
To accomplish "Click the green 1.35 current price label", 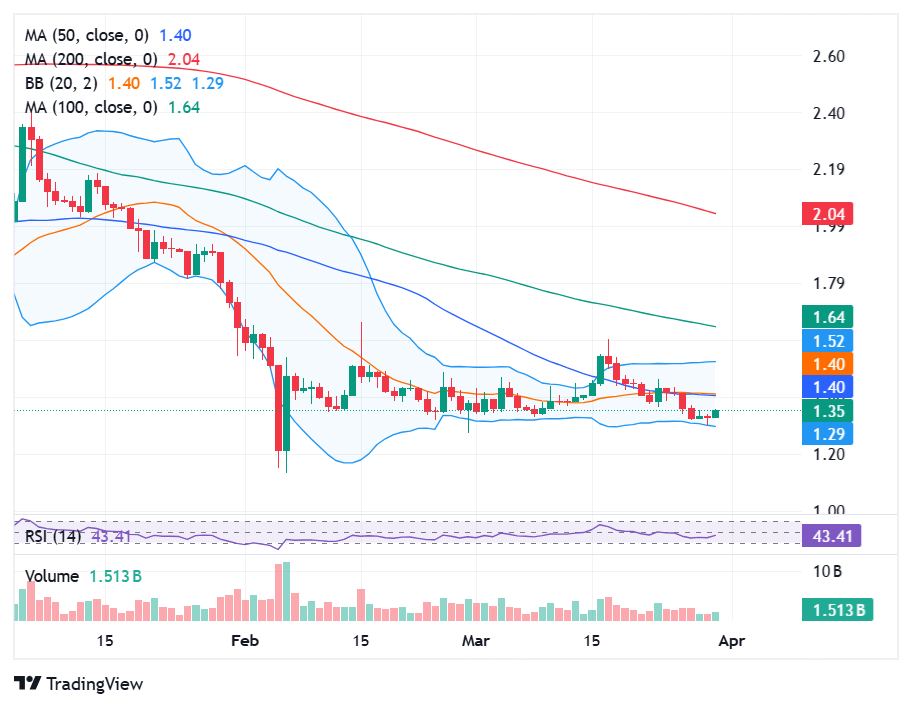I will 826,411.
